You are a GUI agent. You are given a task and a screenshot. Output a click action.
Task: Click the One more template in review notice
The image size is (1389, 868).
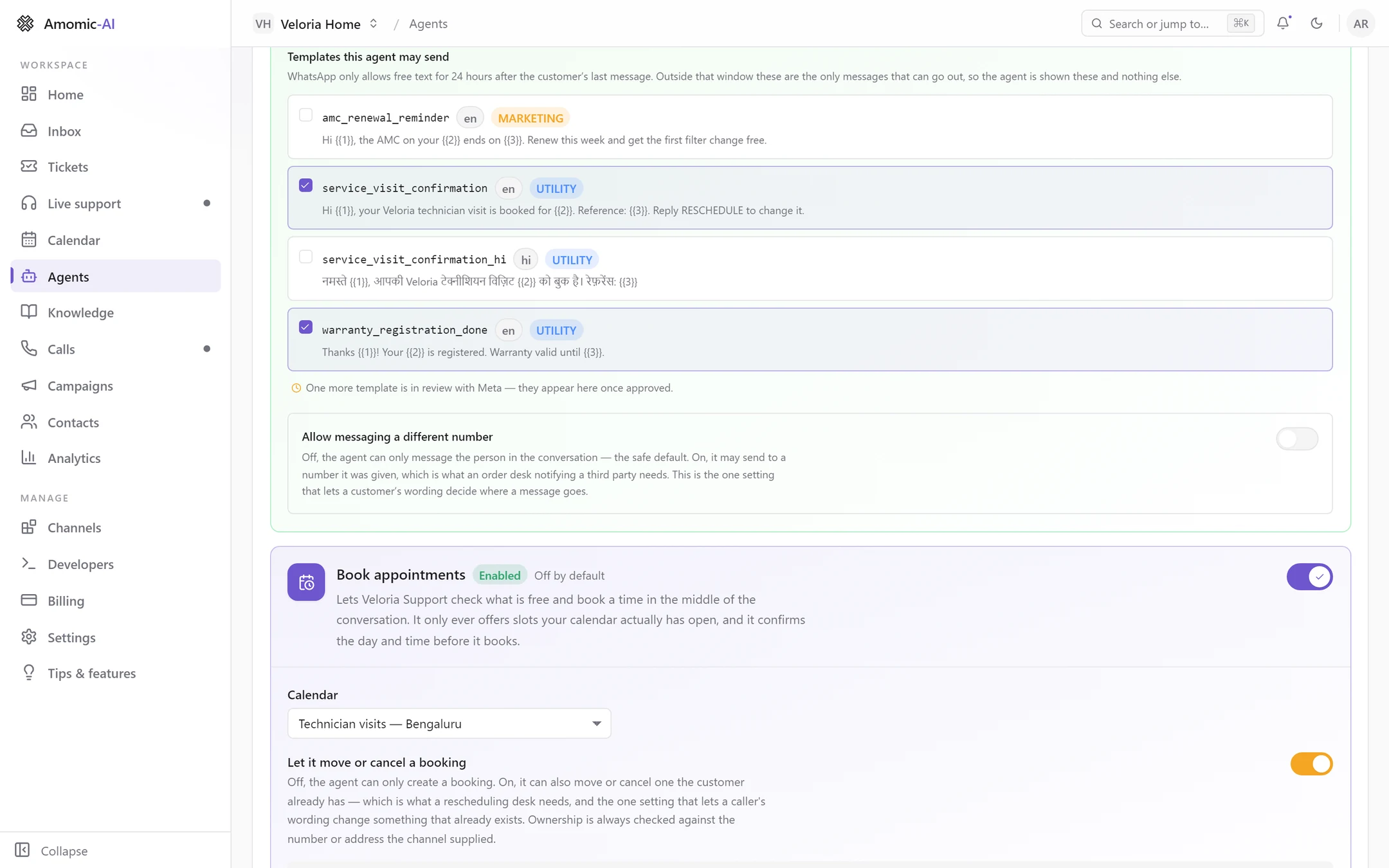[482, 388]
